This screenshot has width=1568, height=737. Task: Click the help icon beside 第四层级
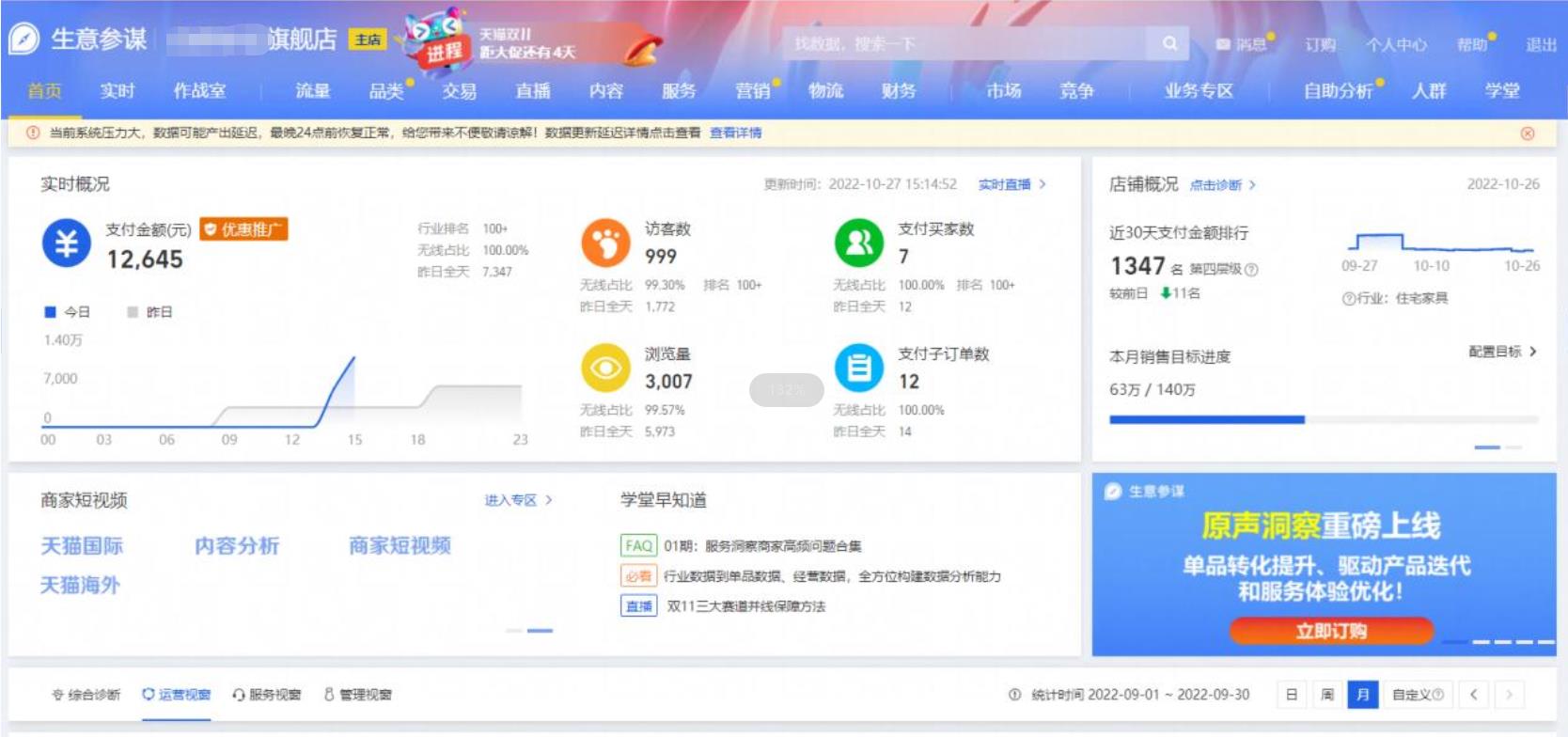(1251, 270)
